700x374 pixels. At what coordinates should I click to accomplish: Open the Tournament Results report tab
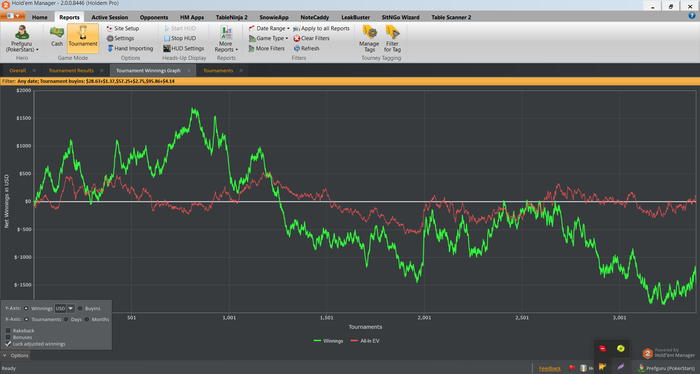coord(71,71)
